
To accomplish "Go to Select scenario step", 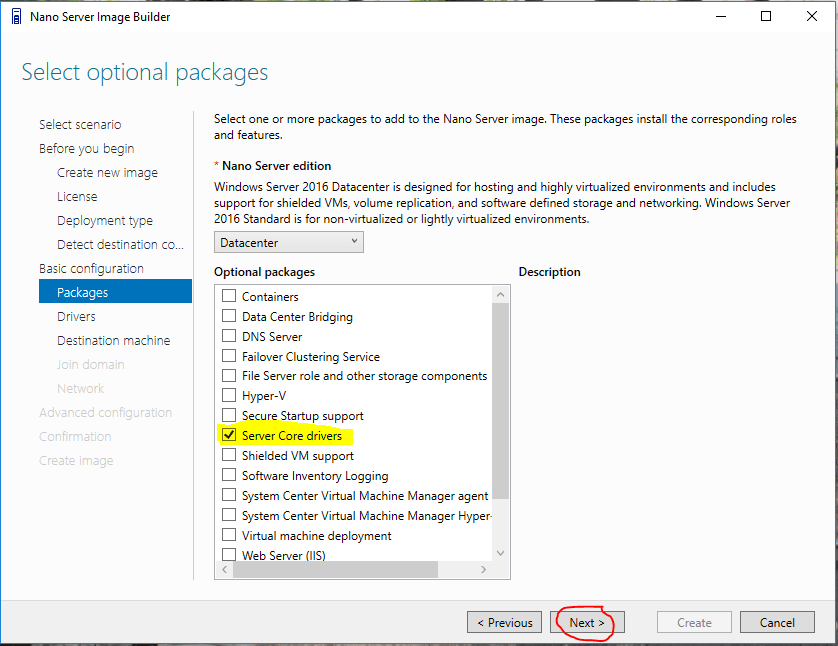I will [x=80, y=124].
